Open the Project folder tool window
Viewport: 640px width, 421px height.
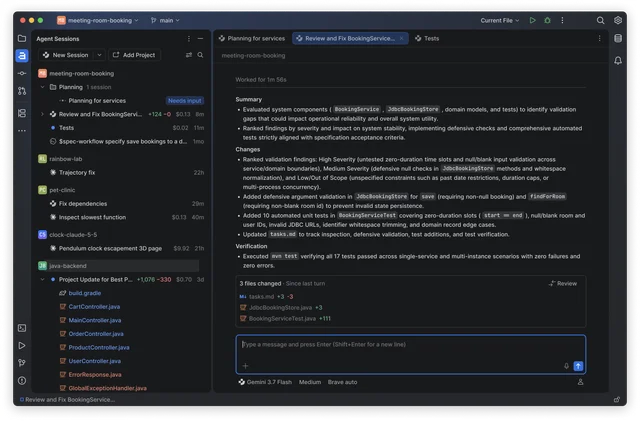click(22, 38)
